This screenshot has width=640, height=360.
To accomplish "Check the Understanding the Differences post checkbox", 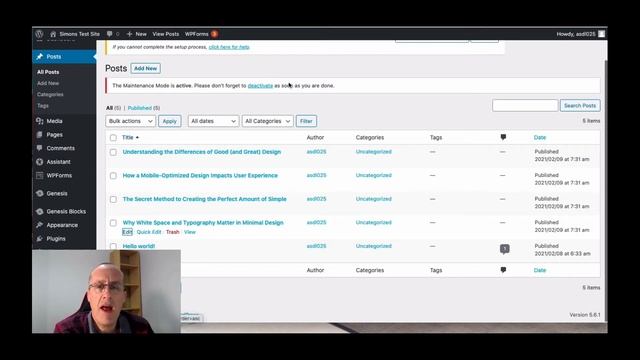I will [x=113, y=152].
